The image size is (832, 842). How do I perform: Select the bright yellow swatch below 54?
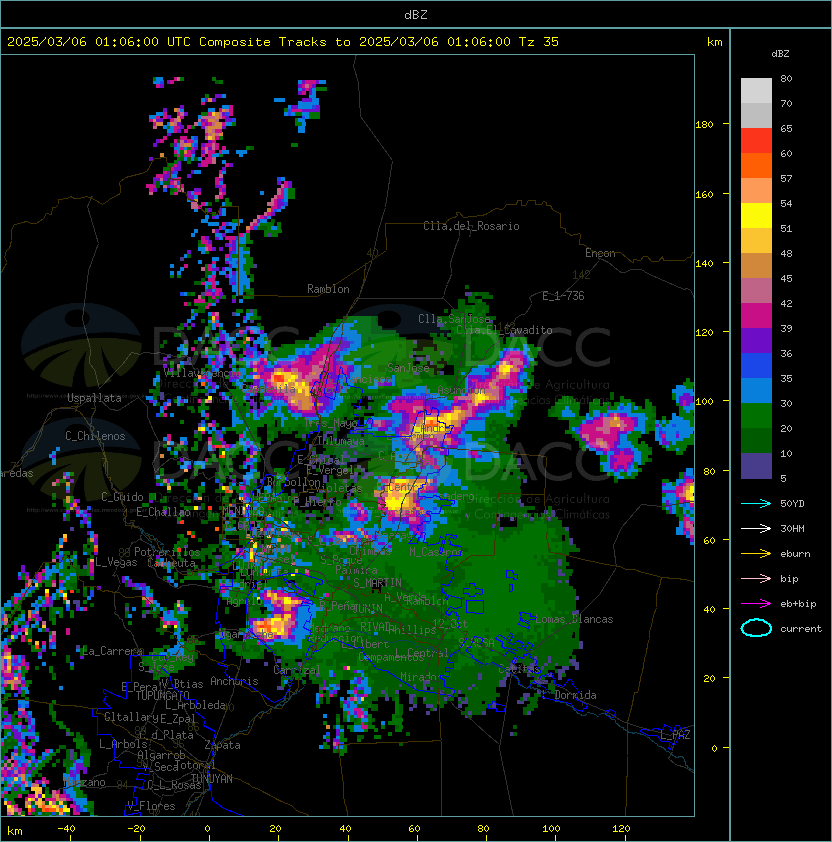756,216
